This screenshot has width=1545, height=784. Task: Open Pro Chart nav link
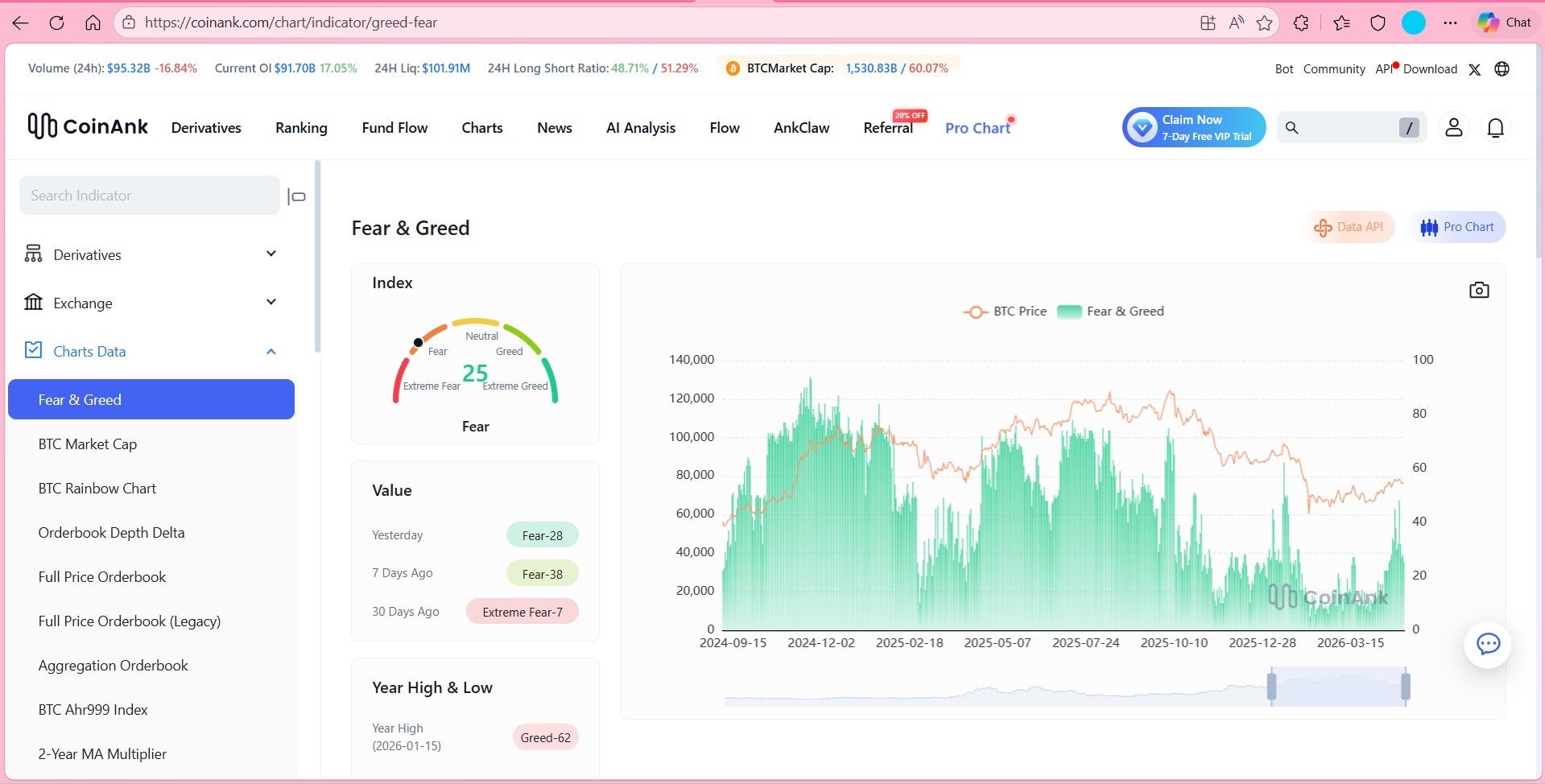pos(977,128)
